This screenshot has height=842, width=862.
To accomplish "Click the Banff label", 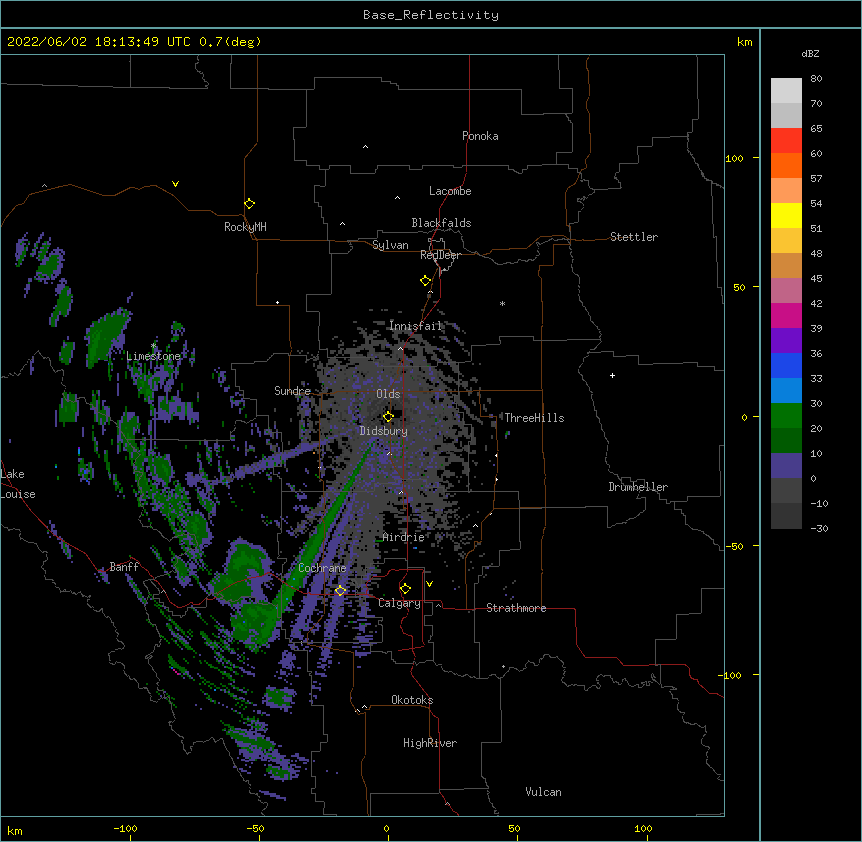I will coord(124,567).
